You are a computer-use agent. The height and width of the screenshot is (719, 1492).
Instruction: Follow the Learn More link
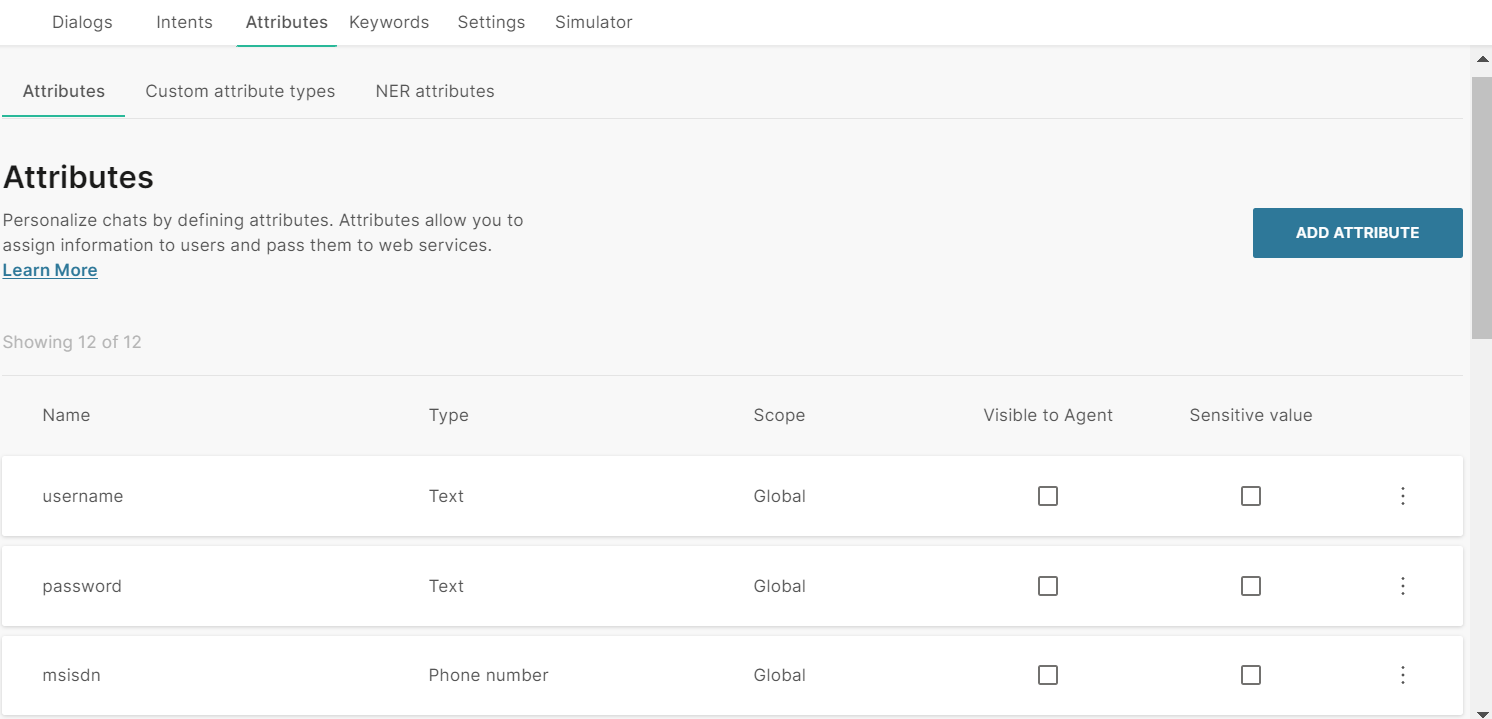click(x=50, y=270)
